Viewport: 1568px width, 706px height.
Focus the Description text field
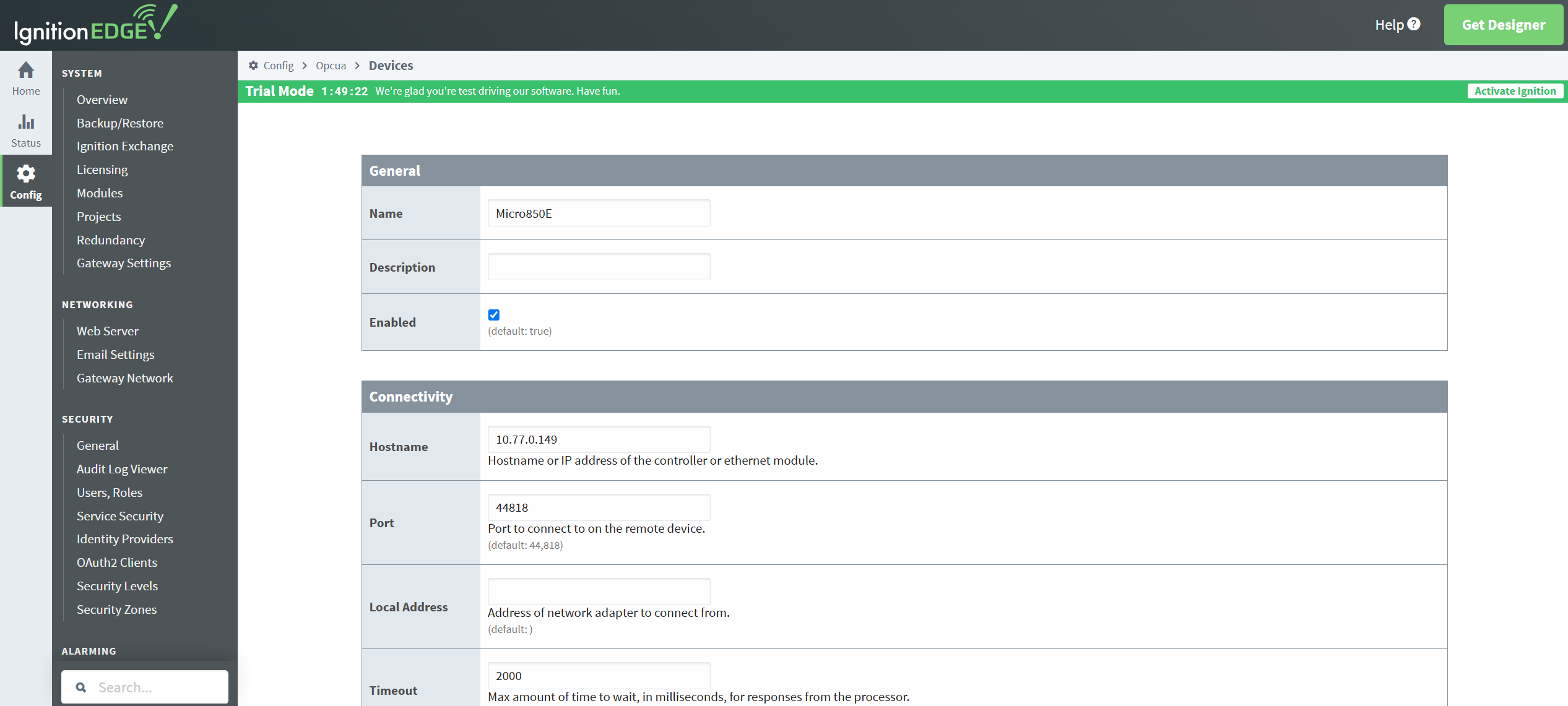(599, 267)
